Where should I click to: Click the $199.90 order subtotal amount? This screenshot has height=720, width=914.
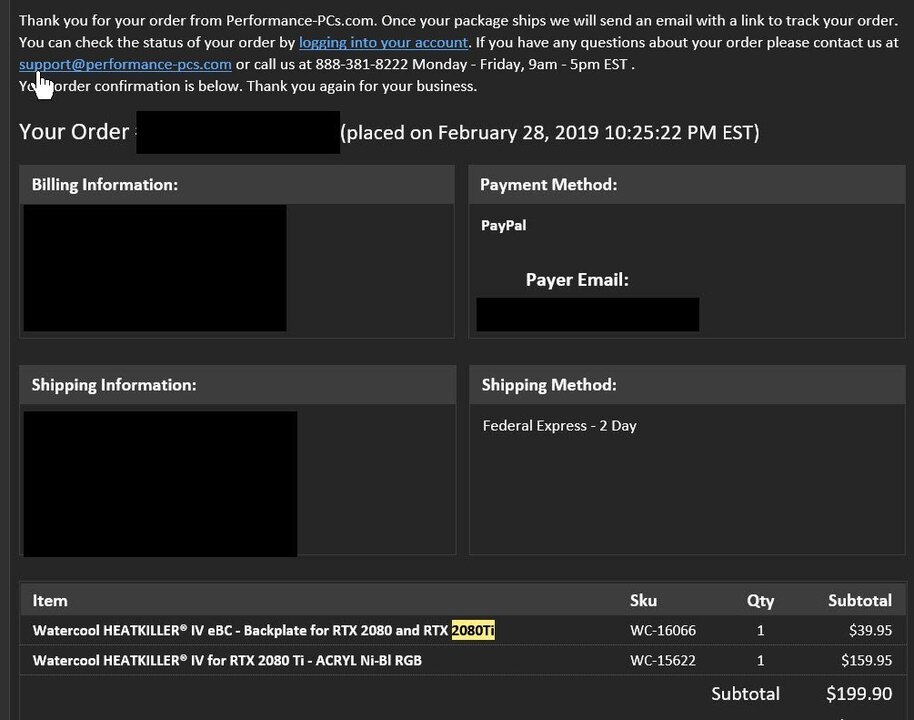(x=858, y=694)
